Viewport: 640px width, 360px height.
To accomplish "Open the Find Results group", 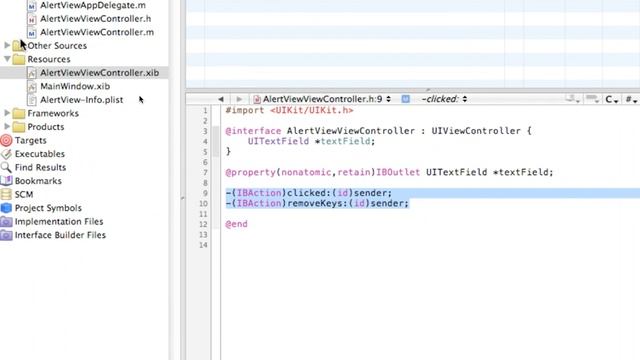I will coord(40,167).
